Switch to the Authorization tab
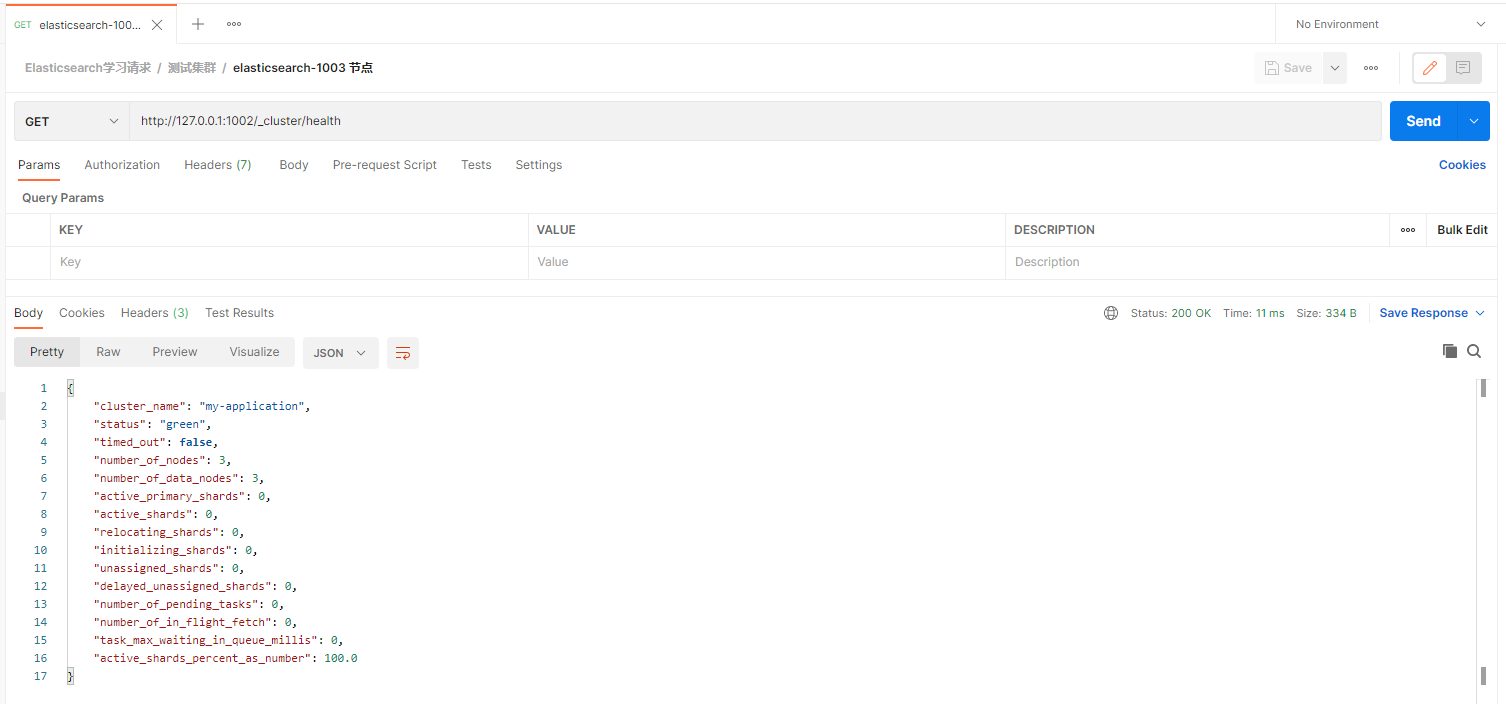This screenshot has height=704, width=1506. point(122,165)
